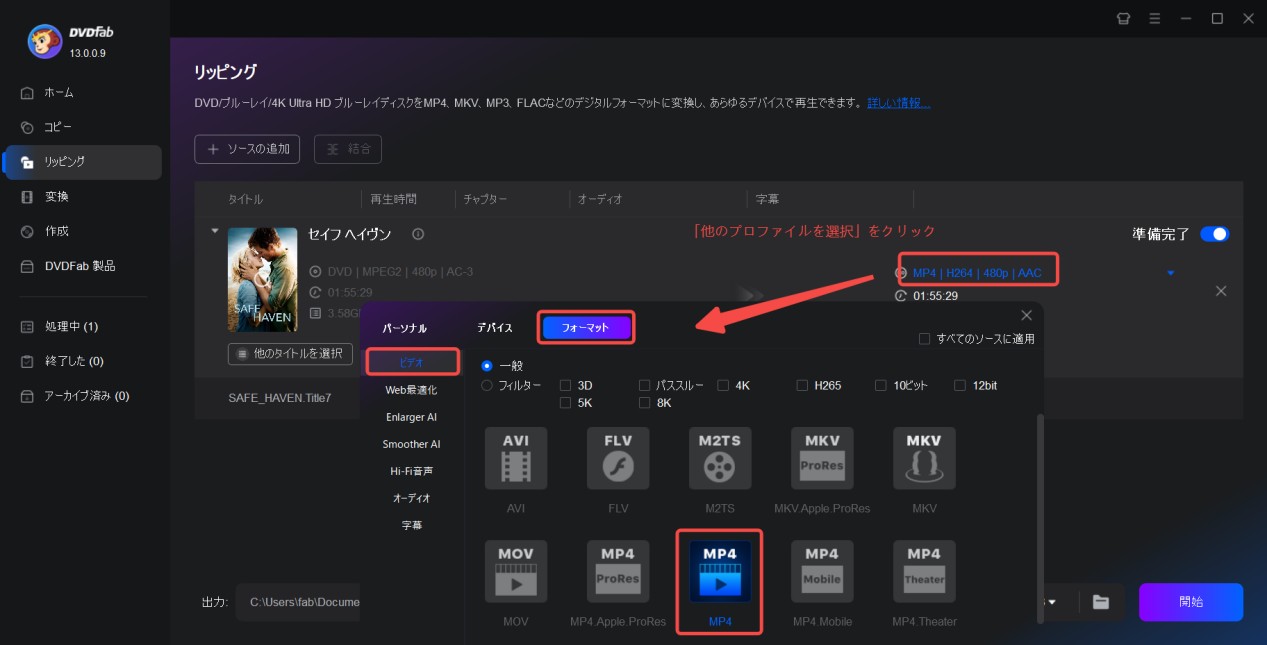Open the 他のタイトルを選択 selector

point(290,353)
